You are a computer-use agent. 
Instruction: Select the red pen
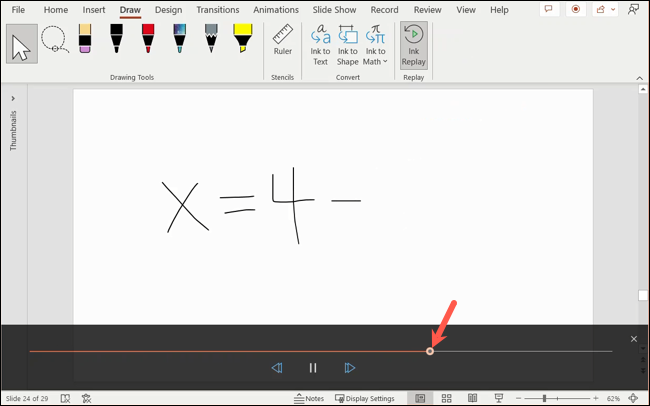(148, 39)
